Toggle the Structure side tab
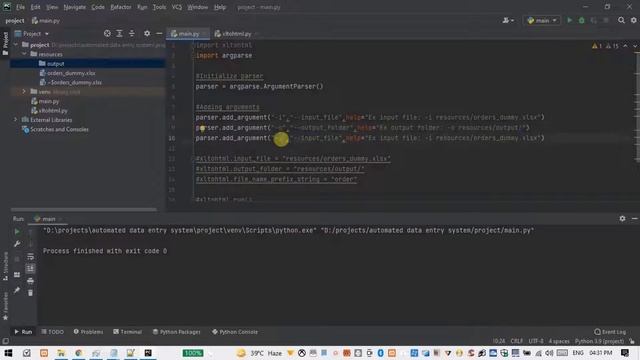This screenshot has height=360, width=640. pyautogui.click(x=5, y=266)
